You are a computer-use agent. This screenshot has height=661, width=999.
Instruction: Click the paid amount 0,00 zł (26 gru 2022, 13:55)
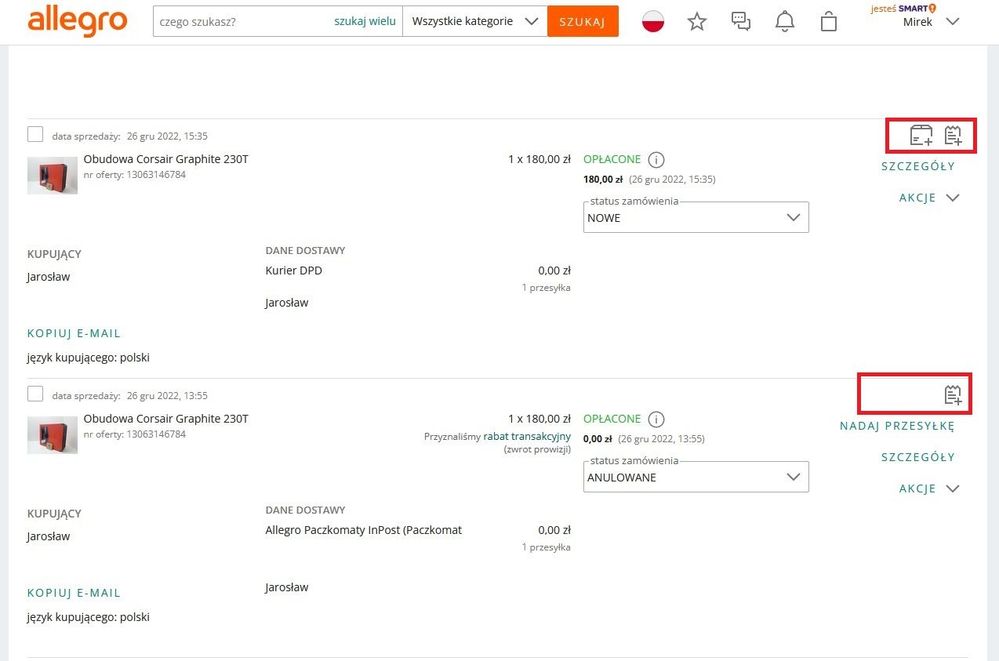(x=643, y=439)
